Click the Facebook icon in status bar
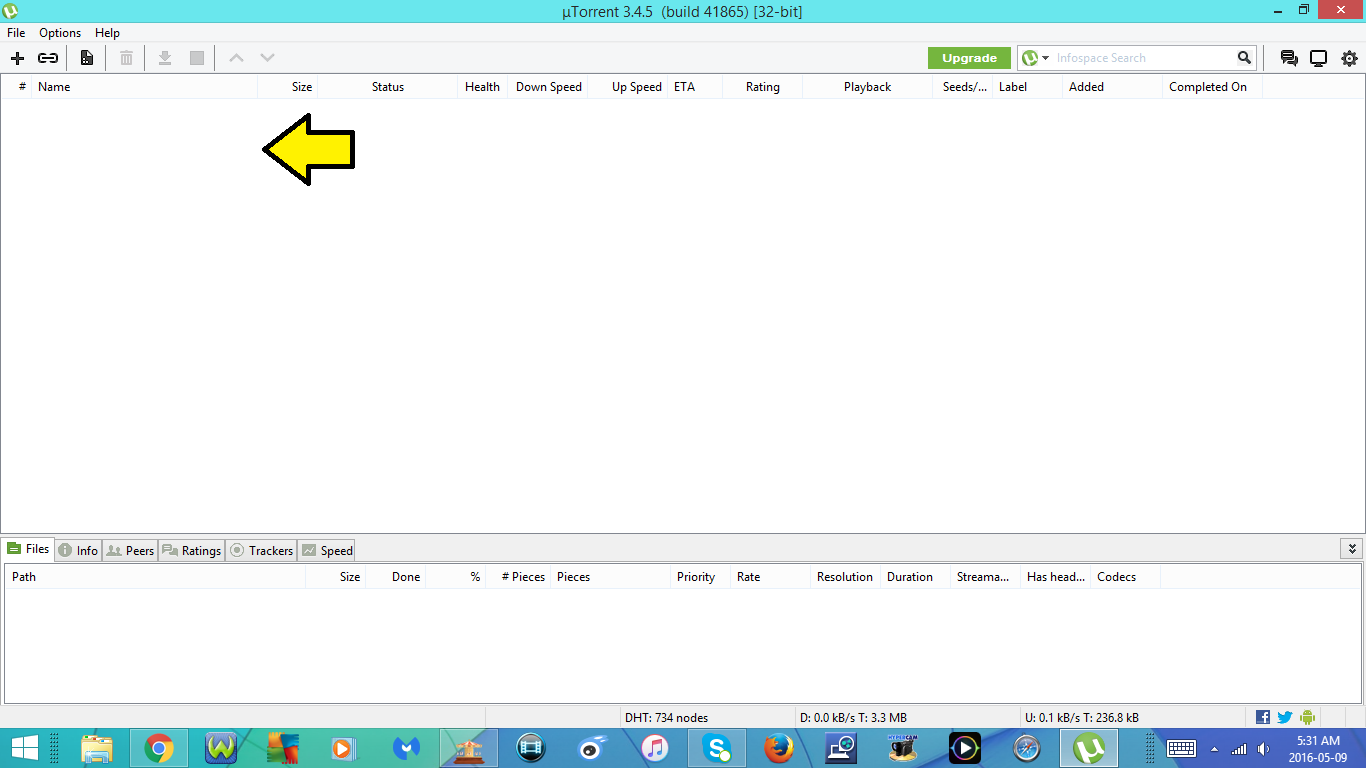Screen dimensions: 1366x768 pyautogui.click(x=1263, y=717)
